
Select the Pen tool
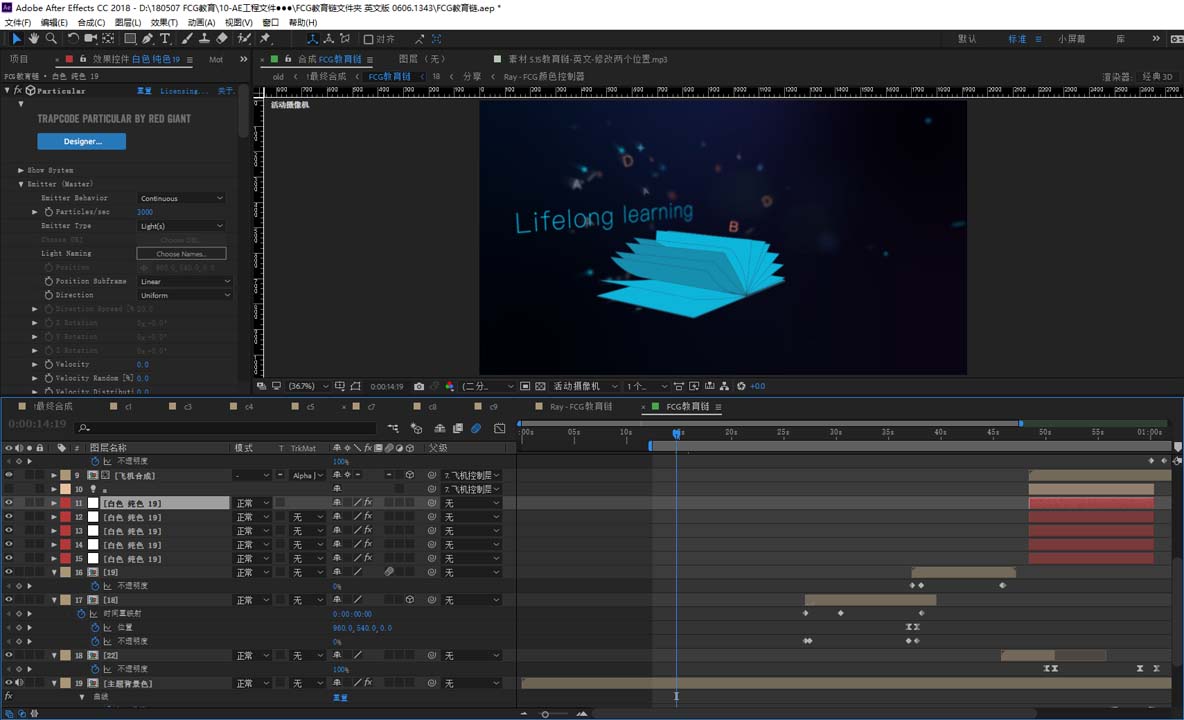pos(148,39)
